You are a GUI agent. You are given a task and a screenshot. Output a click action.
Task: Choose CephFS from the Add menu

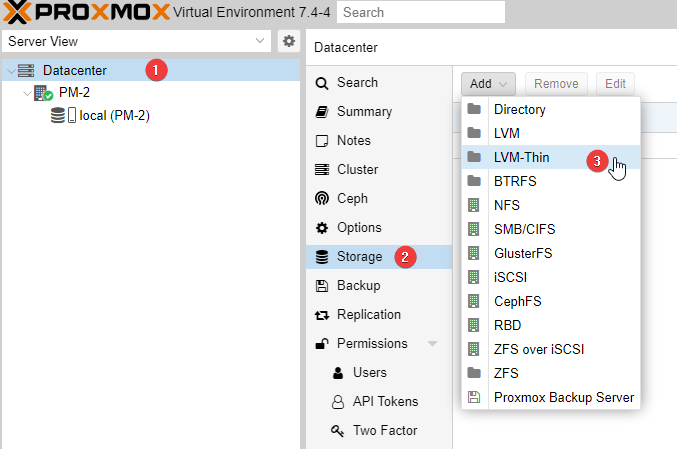551,301
